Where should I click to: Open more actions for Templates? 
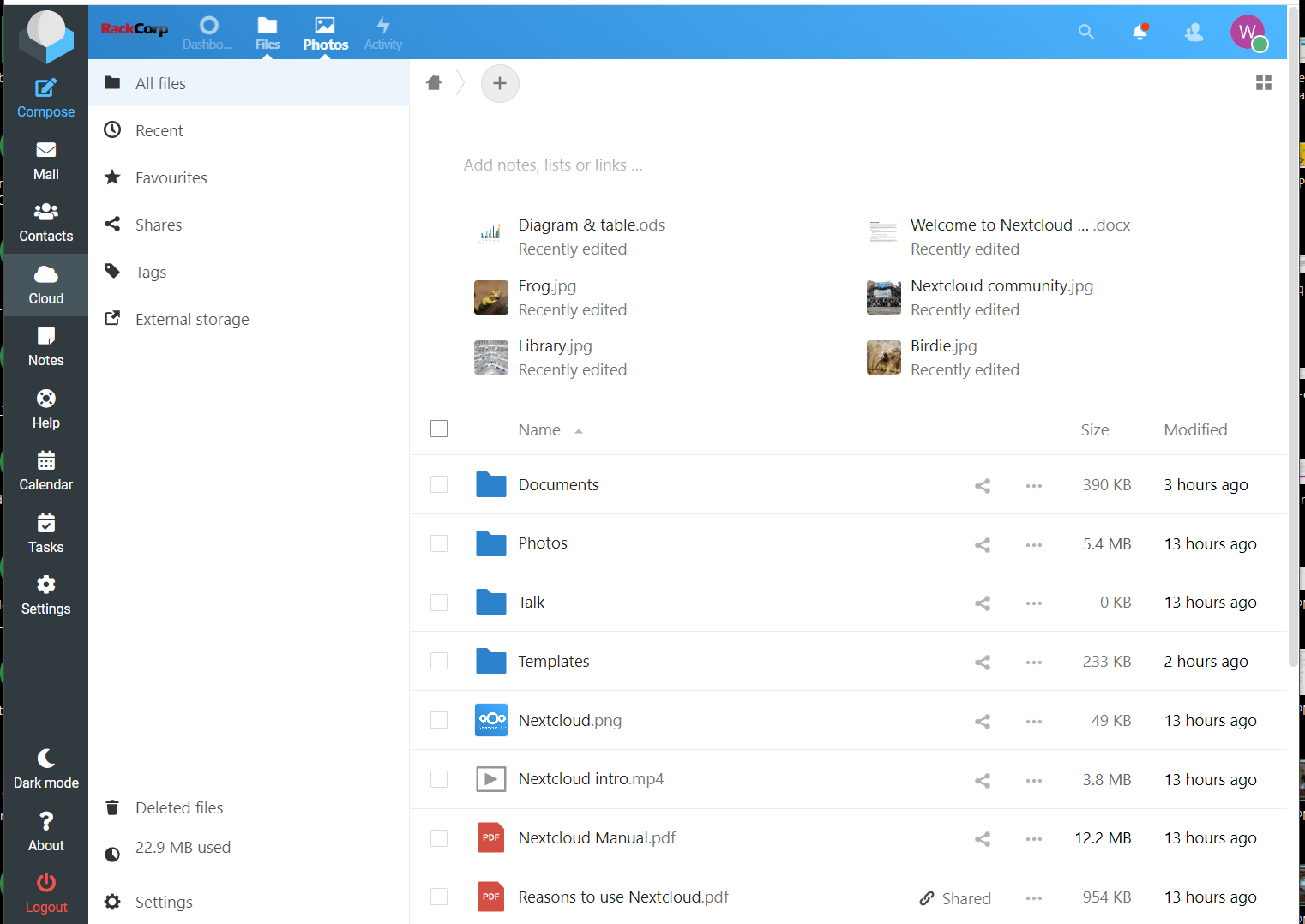point(1034,663)
